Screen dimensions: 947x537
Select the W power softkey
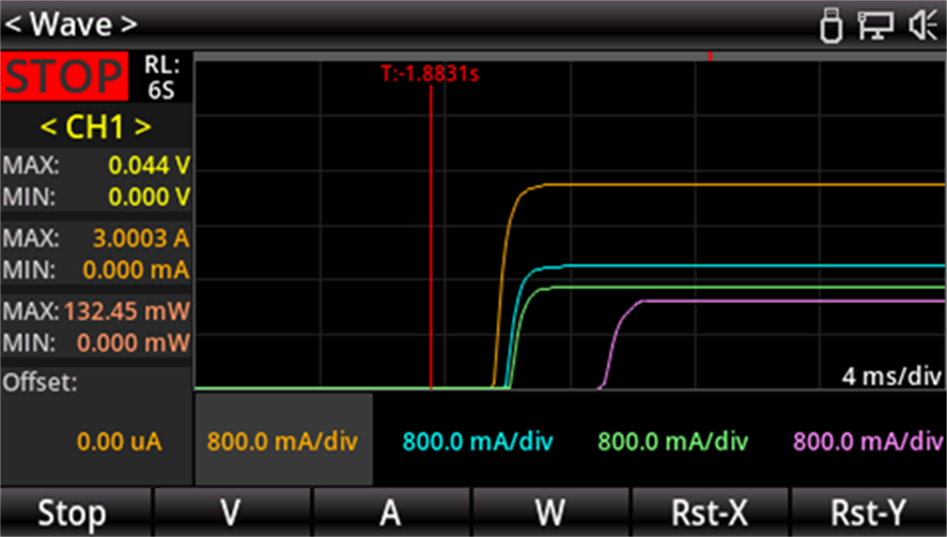click(x=550, y=513)
